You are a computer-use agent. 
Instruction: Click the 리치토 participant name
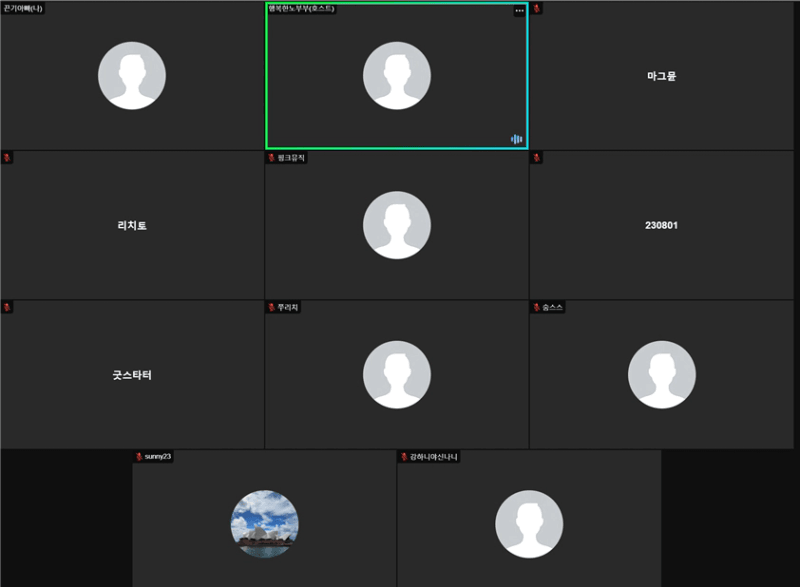point(132,225)
